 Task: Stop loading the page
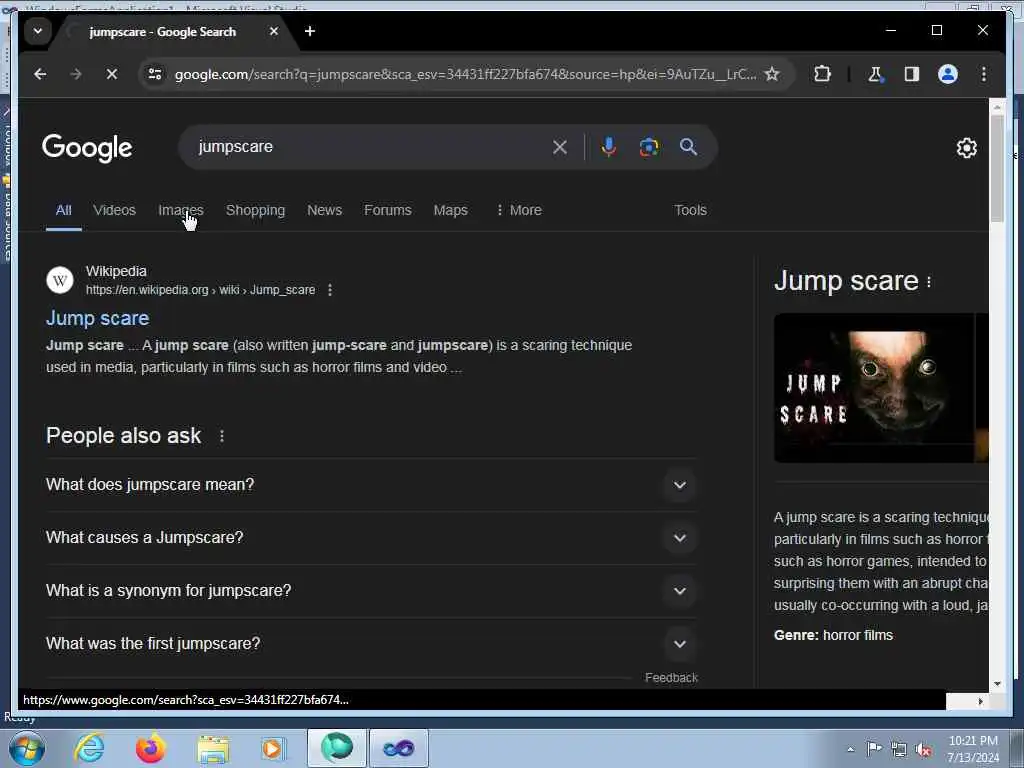(x=112, y=74)
